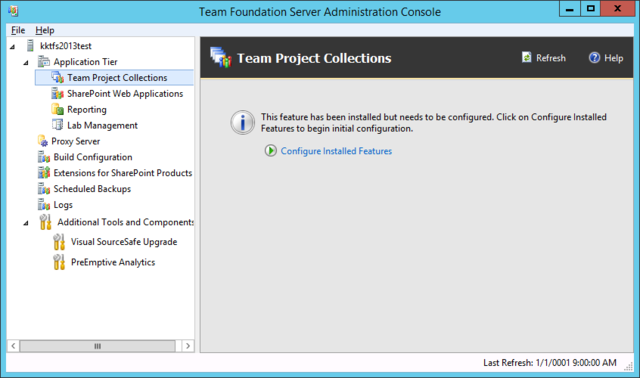
Task: Click the Refresh icon in the header
Action: coord(527,58)
